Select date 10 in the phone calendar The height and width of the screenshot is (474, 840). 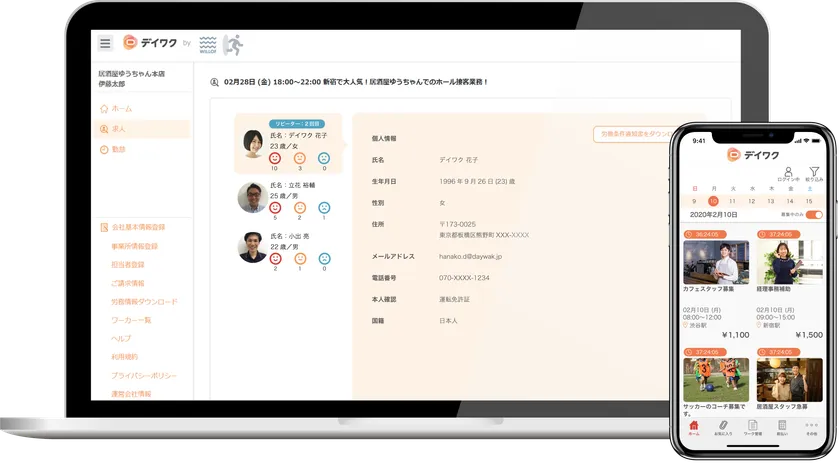click(713, 201)
